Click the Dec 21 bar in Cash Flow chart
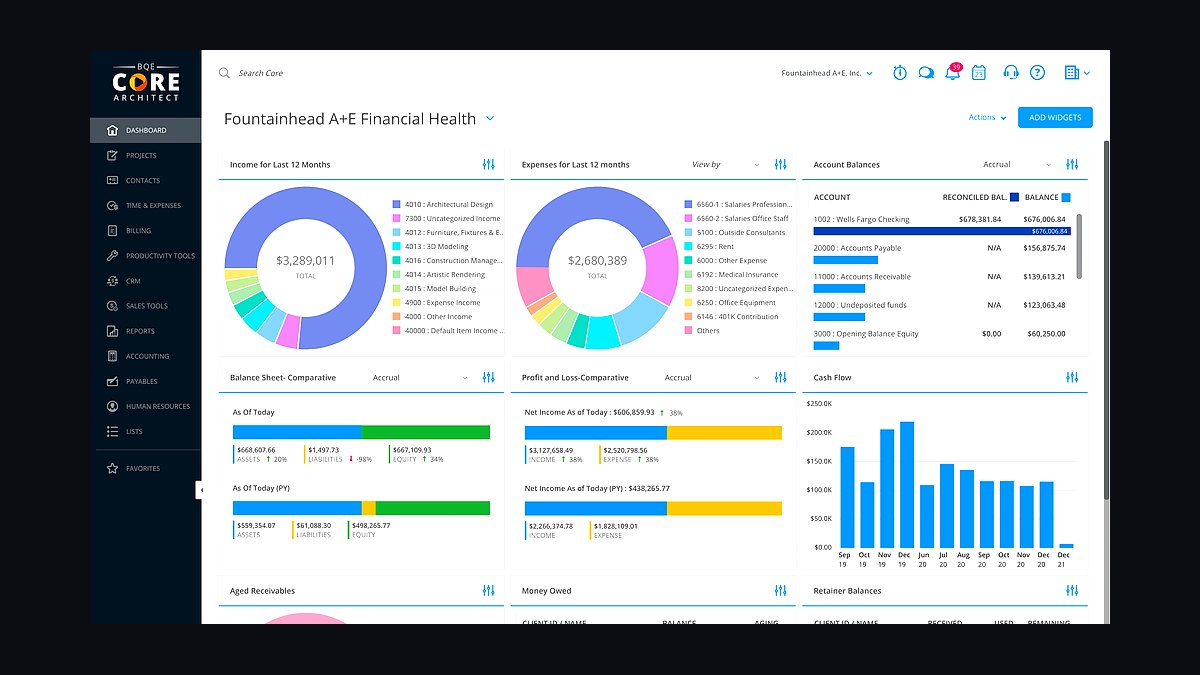 coord(1066,545)
